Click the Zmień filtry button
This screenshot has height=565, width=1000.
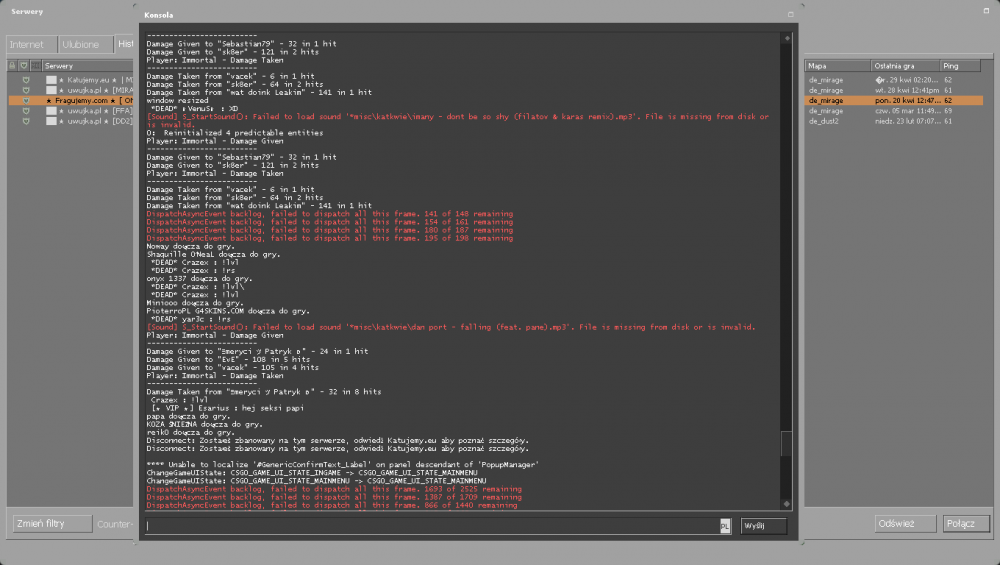point(52,524)
